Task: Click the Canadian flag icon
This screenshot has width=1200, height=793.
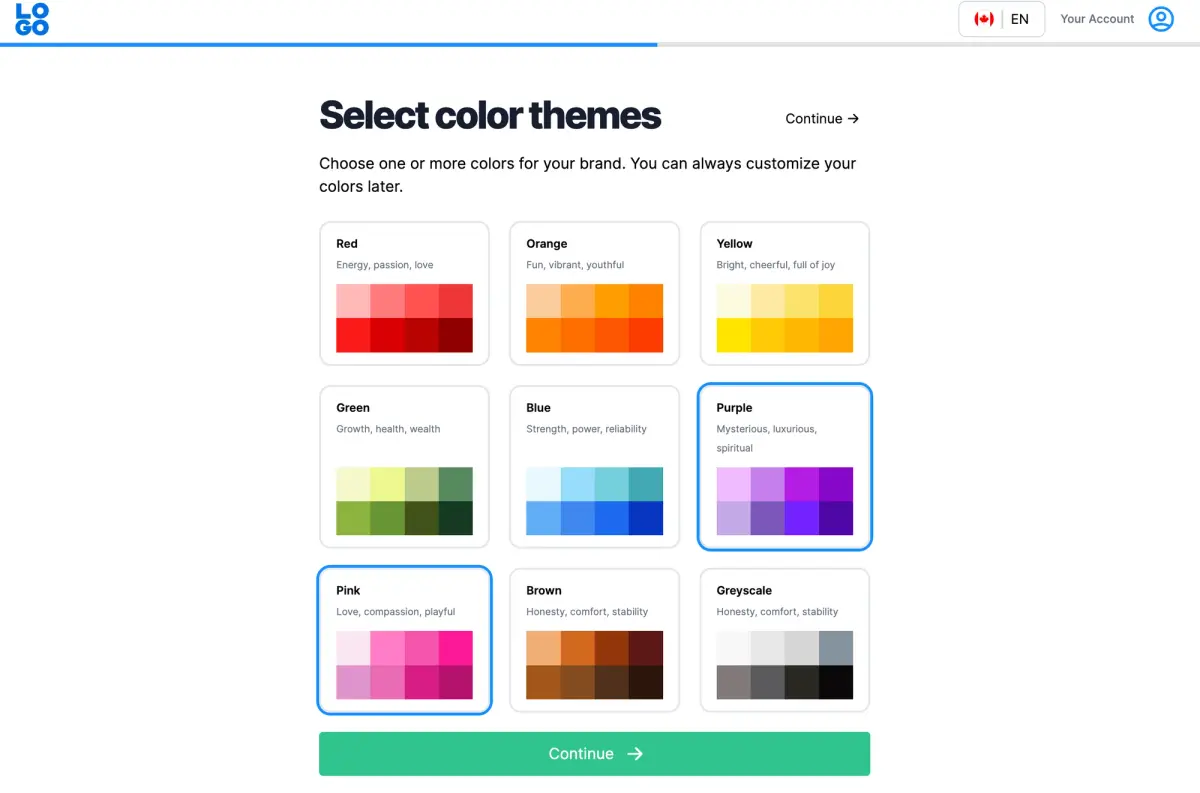Action: pos(985,18)
